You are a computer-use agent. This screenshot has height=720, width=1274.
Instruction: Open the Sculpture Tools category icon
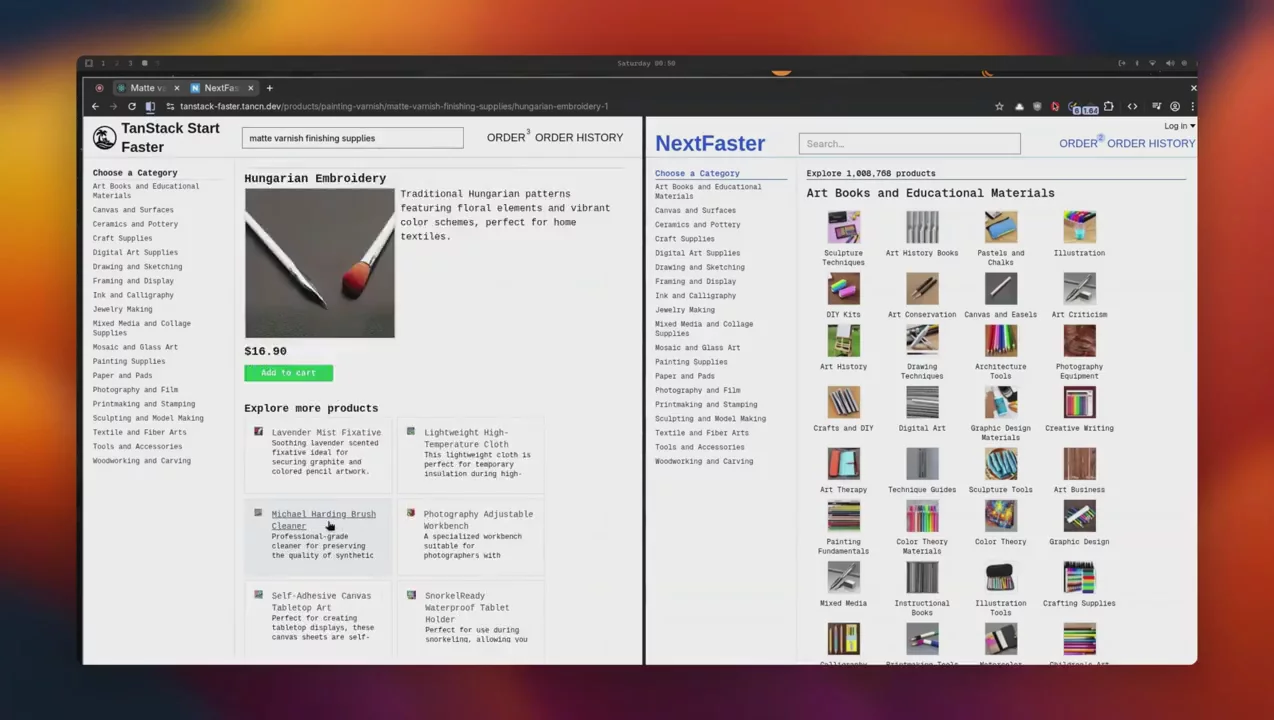coord(1000,464)
